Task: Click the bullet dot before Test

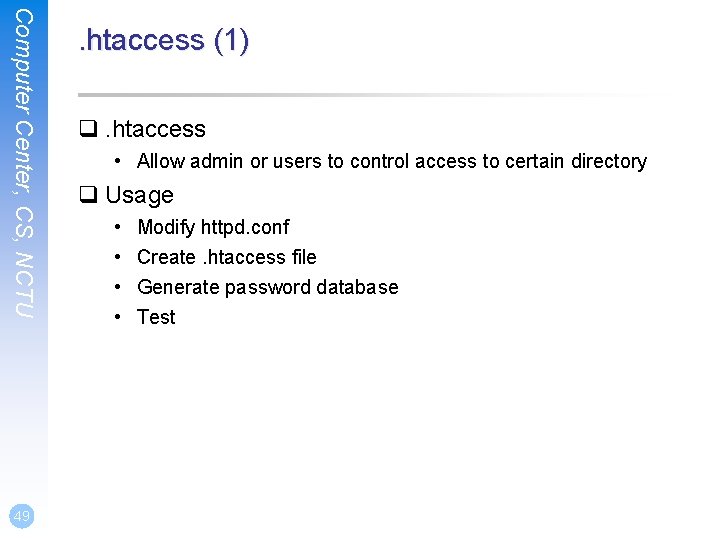Action: point(118,317)
